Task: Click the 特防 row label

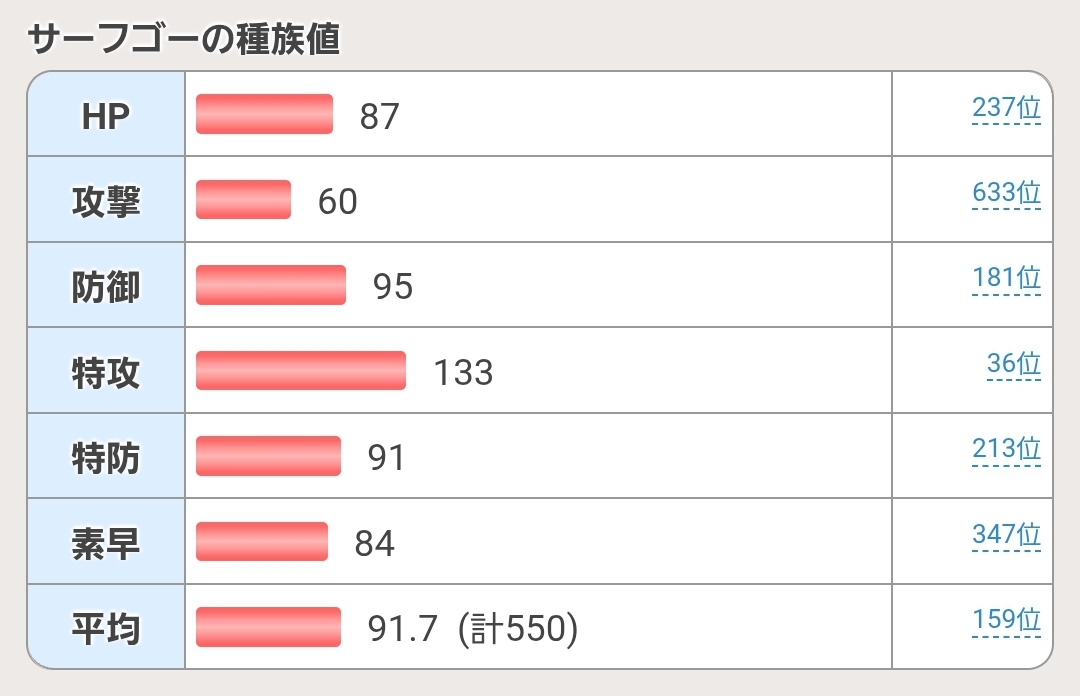Action: point(106,459)
